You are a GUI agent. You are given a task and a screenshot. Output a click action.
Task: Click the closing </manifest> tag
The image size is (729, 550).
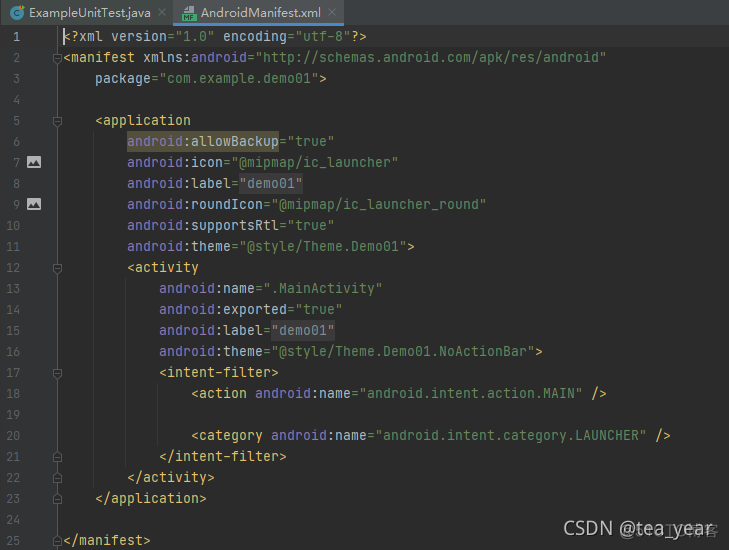point(107,540)
